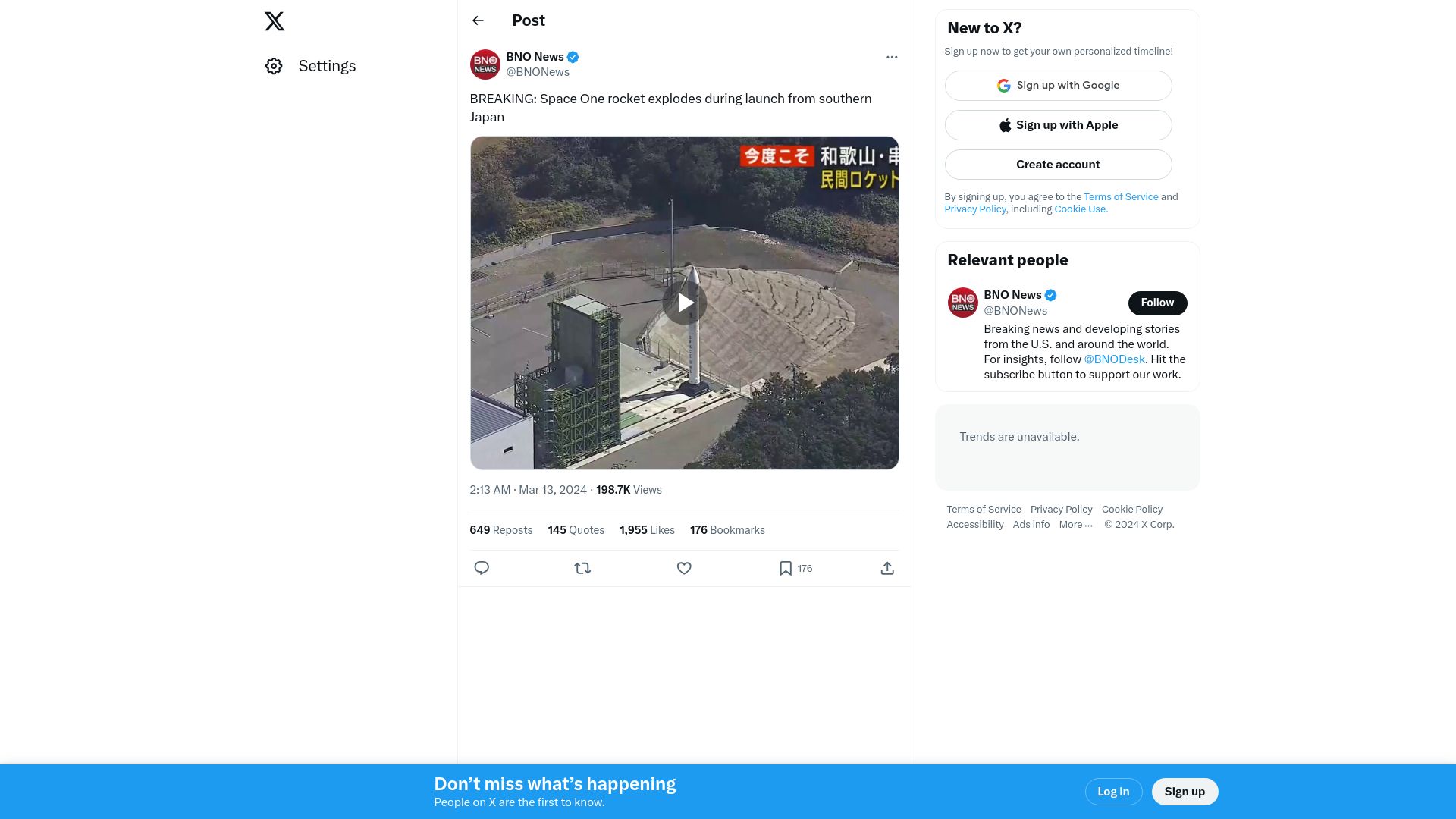Play the rocket launch video
Viewport: 1456px width, 819px height.
tap(685, 303)
